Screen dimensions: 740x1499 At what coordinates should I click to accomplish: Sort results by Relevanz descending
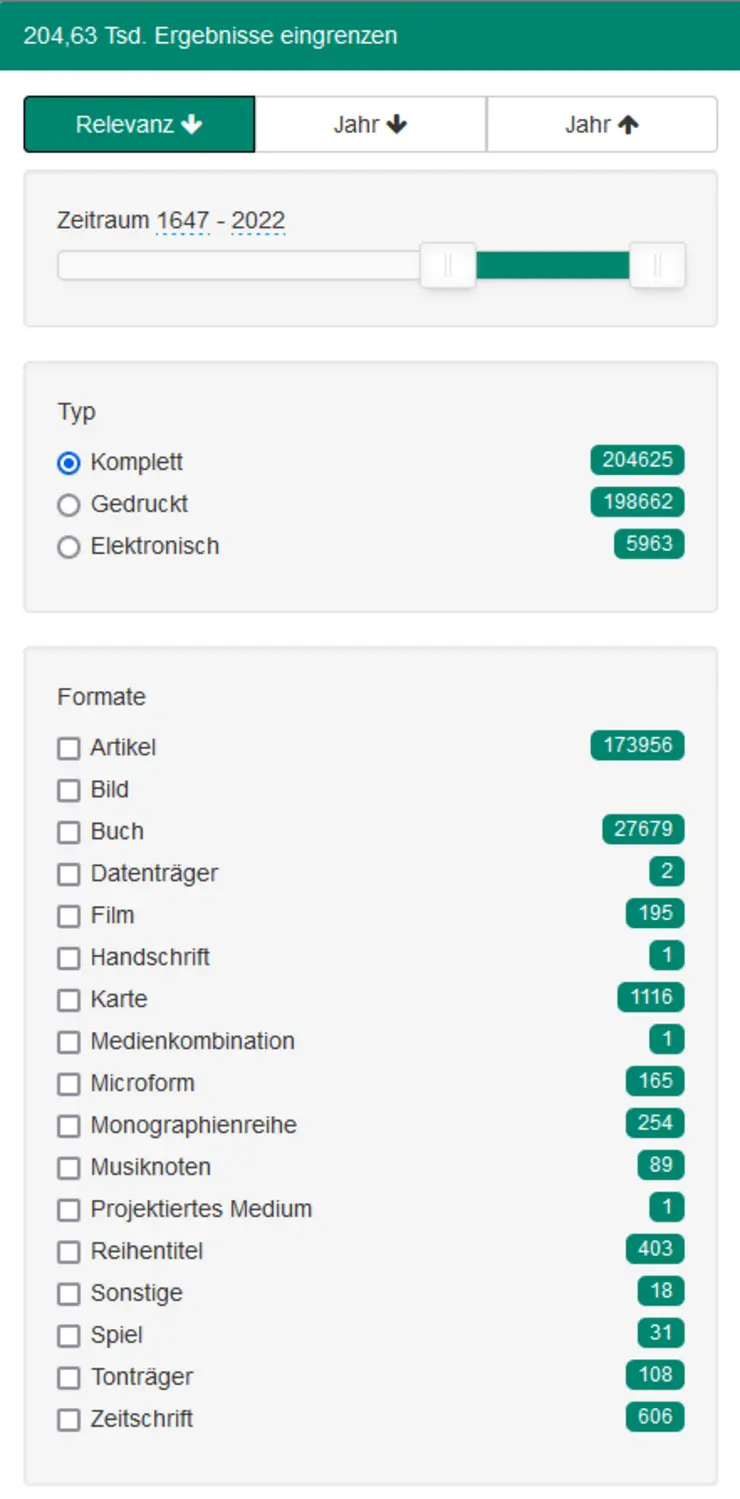pyautogui.click(x=139, y=125)
